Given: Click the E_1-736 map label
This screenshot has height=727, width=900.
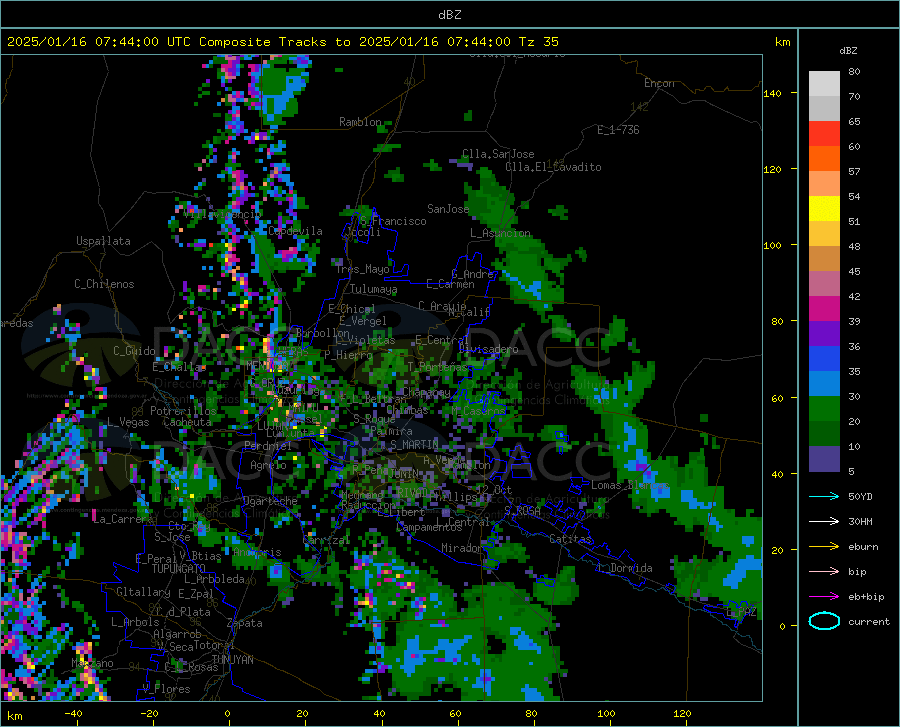Looking at the screenshot, I should click(618, 130).
